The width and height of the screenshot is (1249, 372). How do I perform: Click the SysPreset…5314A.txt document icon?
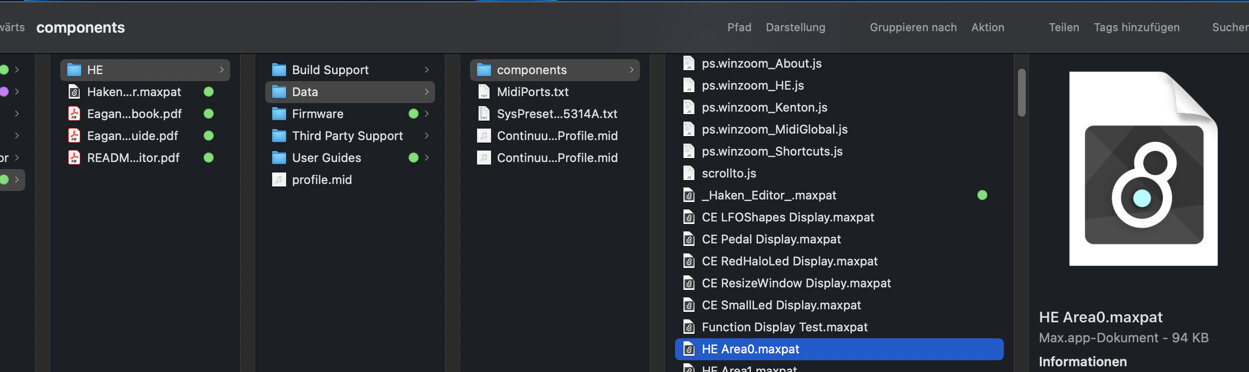[x=484, y=114]
